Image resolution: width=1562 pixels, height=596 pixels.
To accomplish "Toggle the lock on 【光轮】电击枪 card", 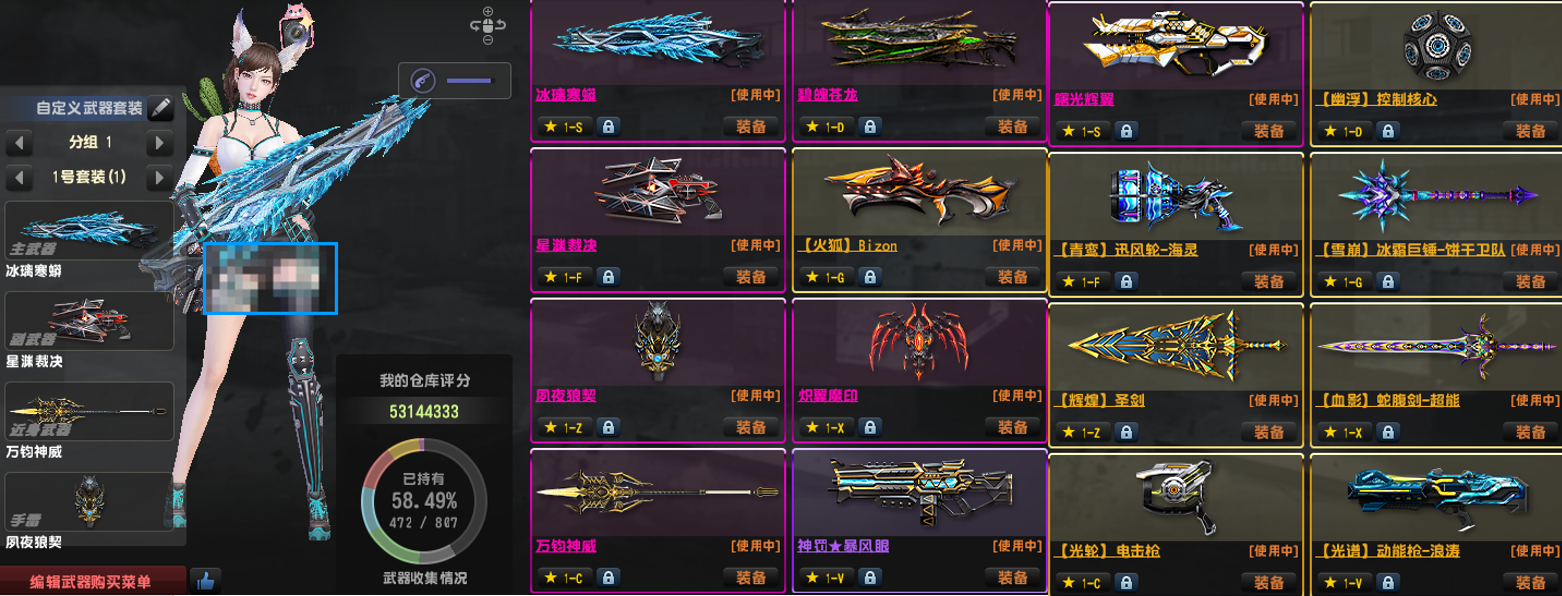I will [x=1125, y=582].
